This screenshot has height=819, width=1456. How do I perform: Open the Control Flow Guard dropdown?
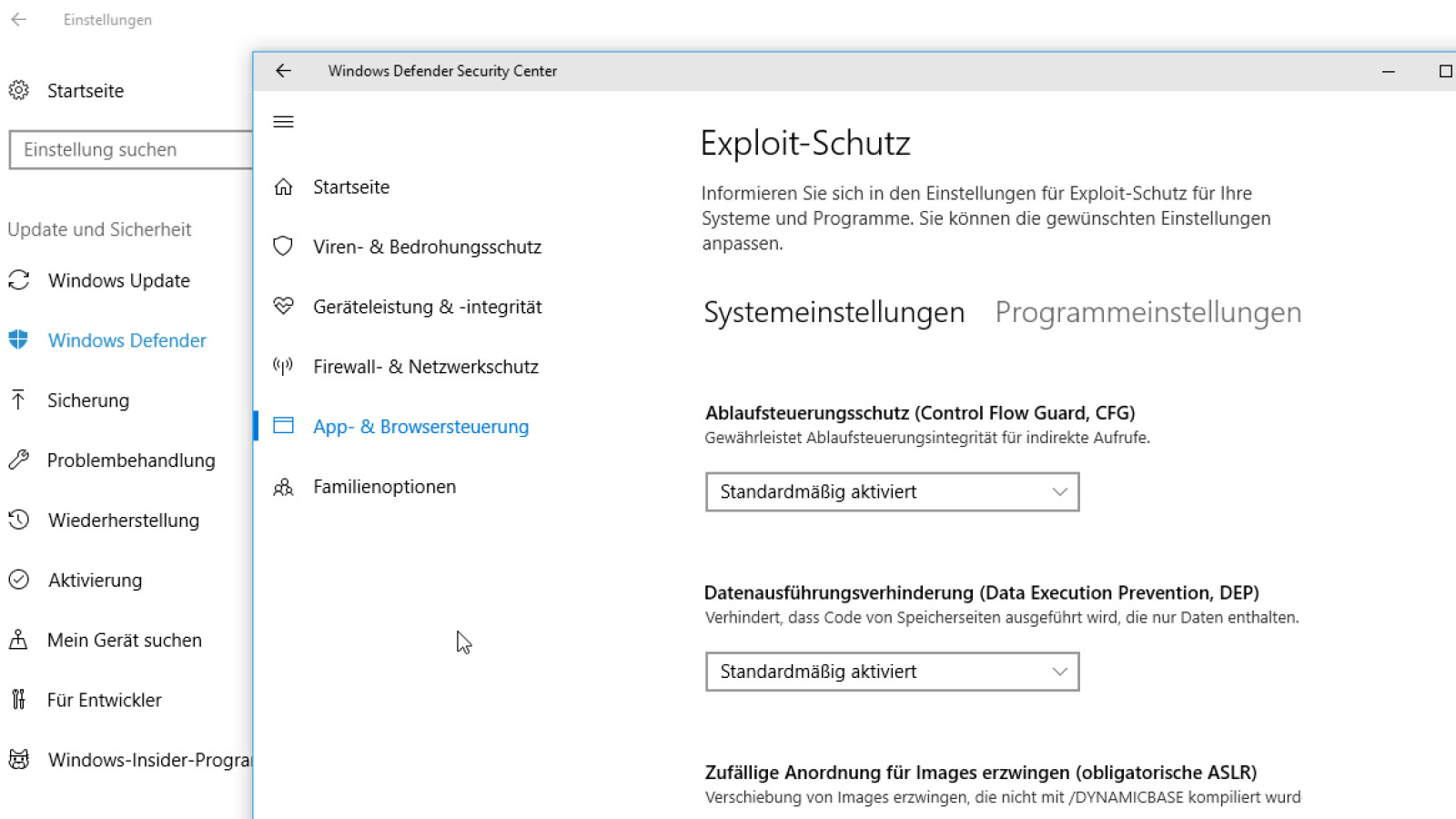[892, 491]
